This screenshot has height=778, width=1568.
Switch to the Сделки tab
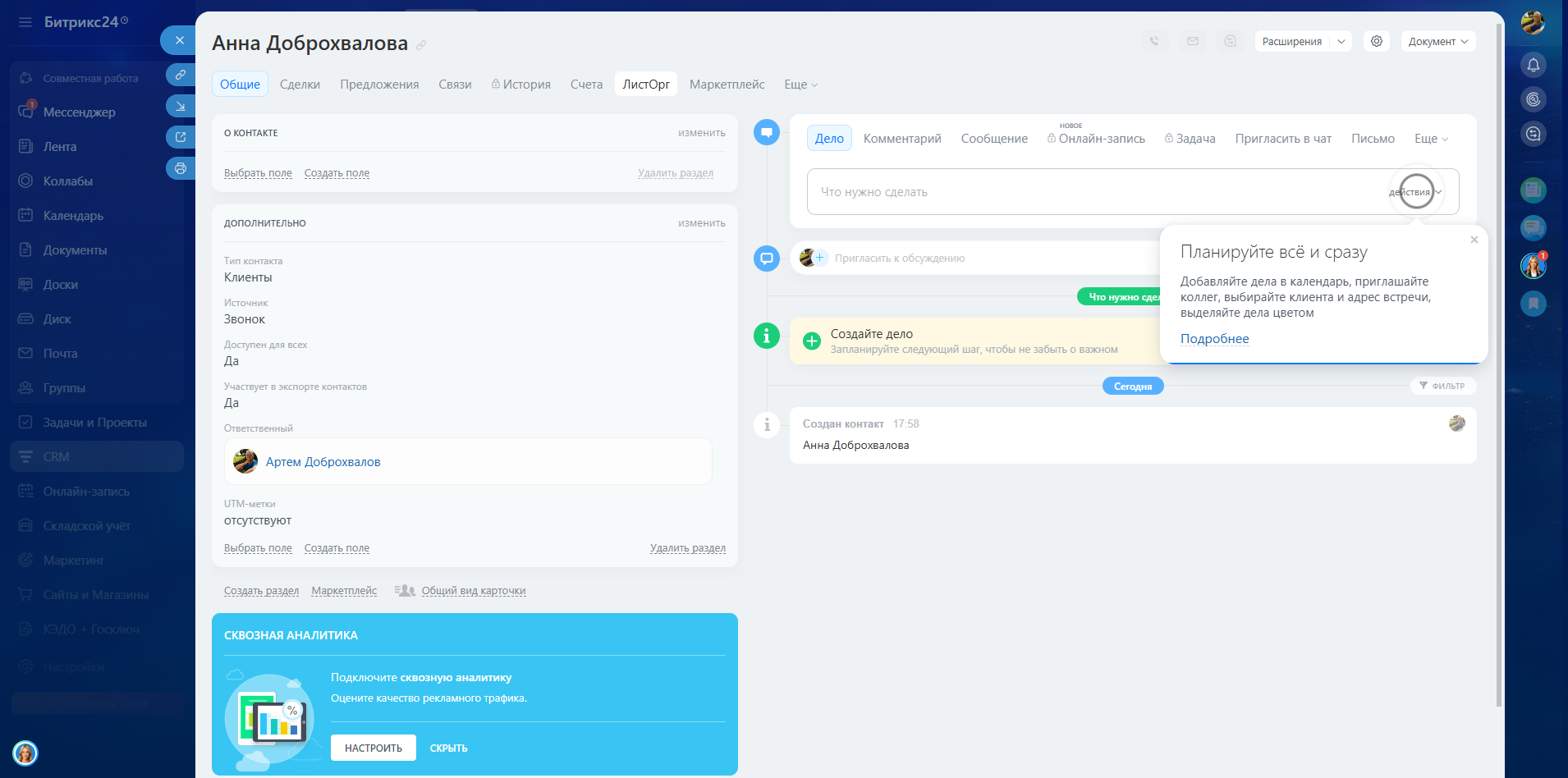[300, 85]
